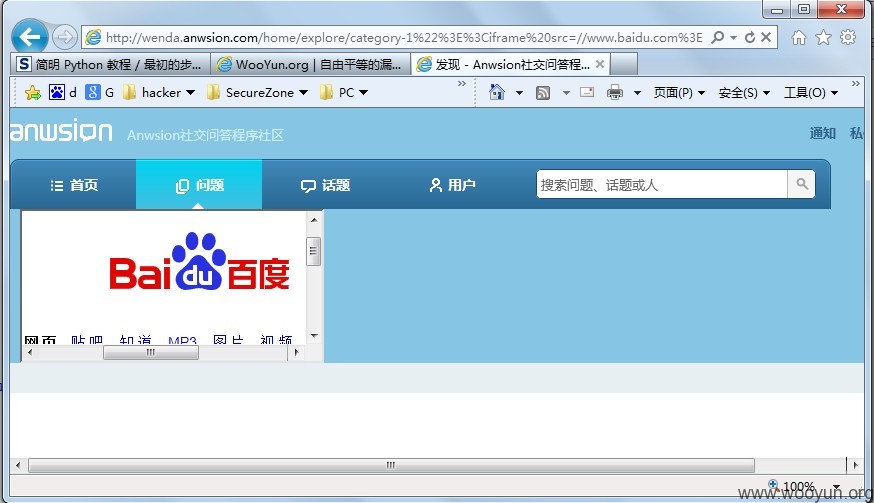This screenshot has width=874, height=503.
Task: Open favorites star icon at top right
Action: (x=823, y=37)
